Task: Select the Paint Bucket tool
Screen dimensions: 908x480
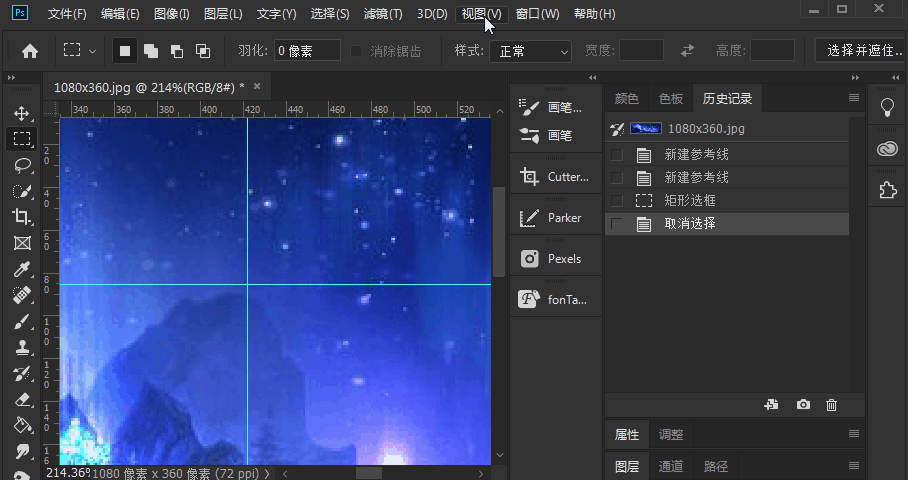Action: click(x=22, y=426)
